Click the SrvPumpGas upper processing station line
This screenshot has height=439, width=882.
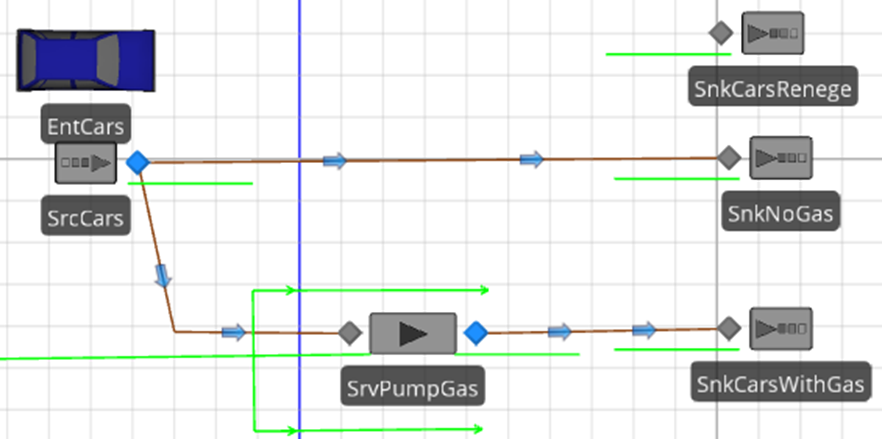(x=371, y=290)
